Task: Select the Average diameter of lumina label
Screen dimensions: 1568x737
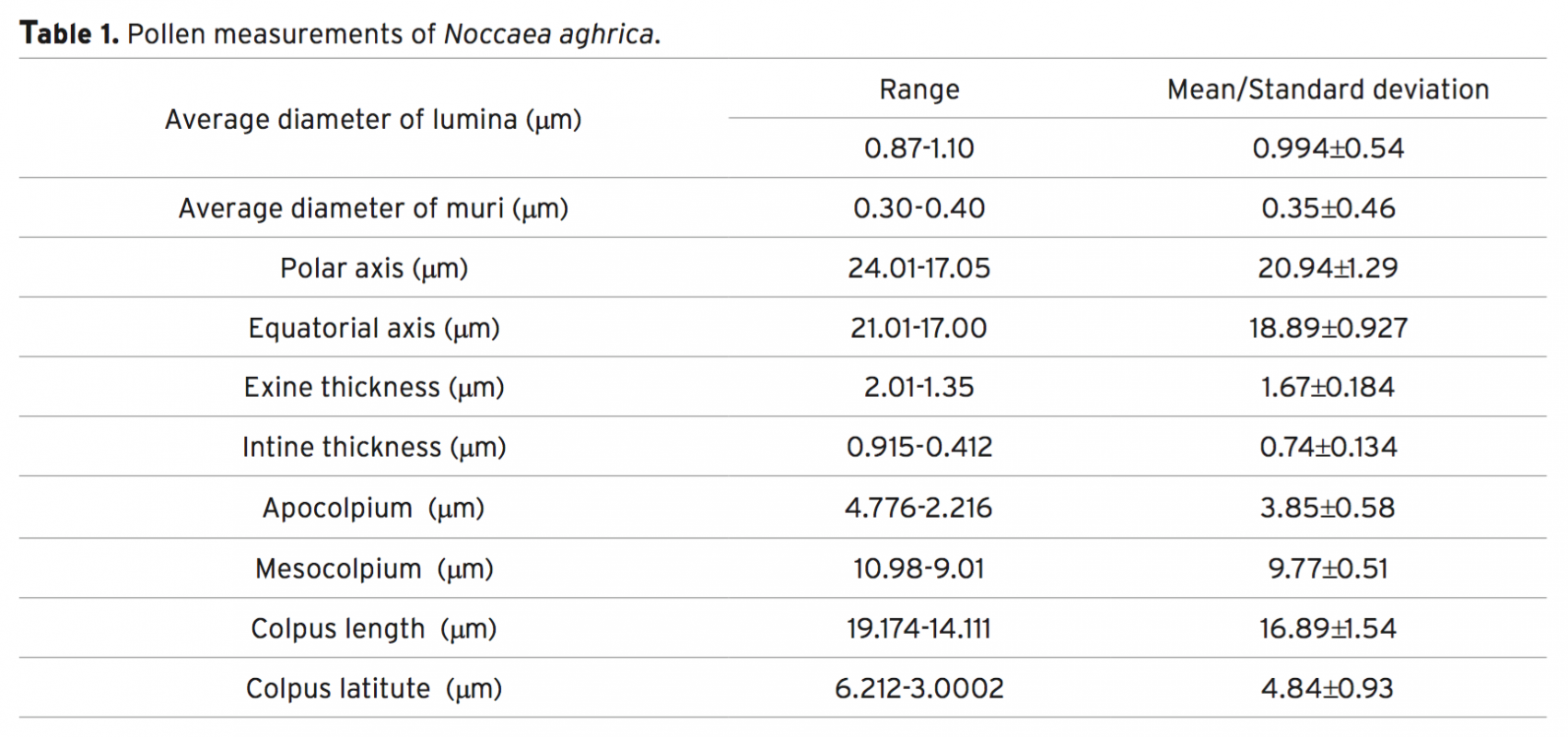Action: pos(373,120)
